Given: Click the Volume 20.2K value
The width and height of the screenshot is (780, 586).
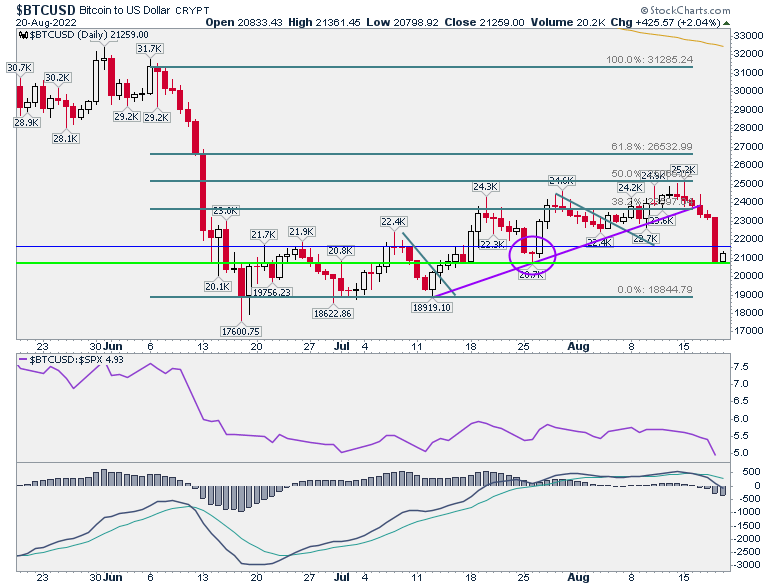Looking at the screenshot, I should point(568,22).
